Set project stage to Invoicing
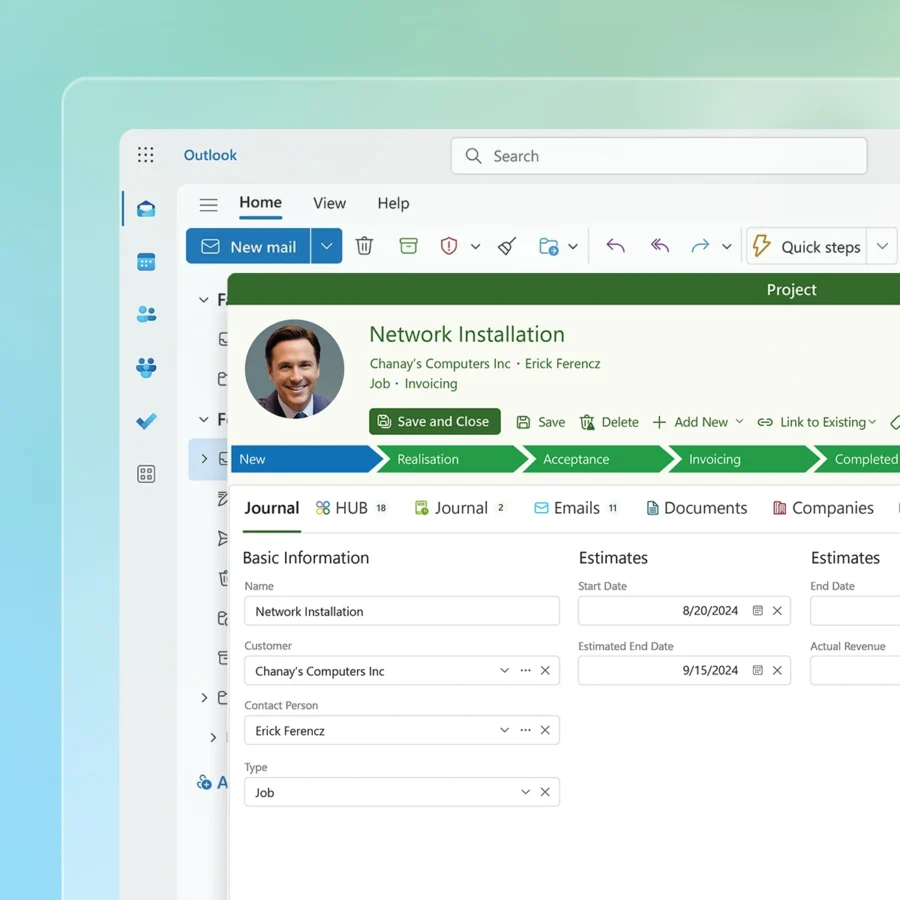This screenshot has height=900, width=900. point(744,459)
